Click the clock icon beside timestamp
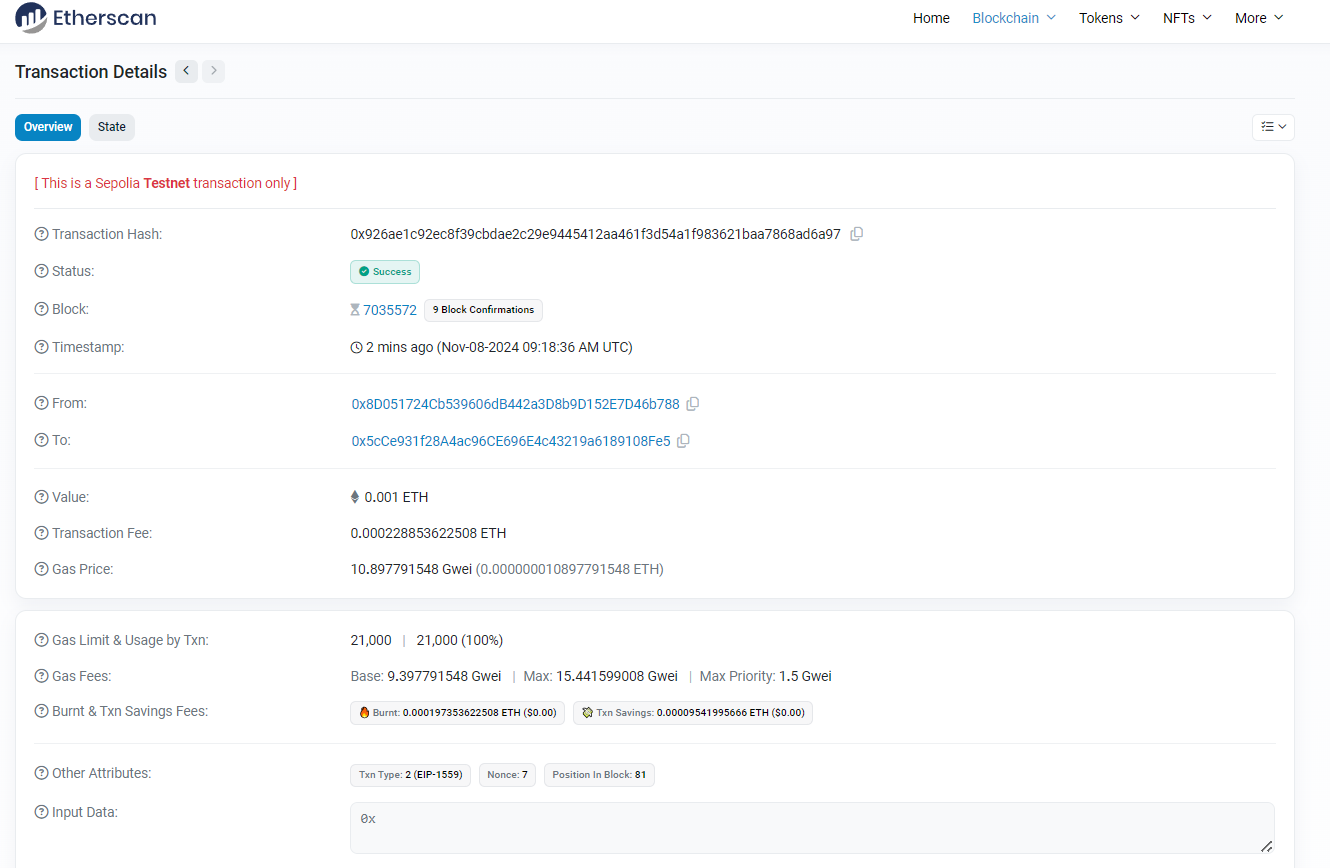The height and width of the screenshot is (868, 1330). (356, 348)
